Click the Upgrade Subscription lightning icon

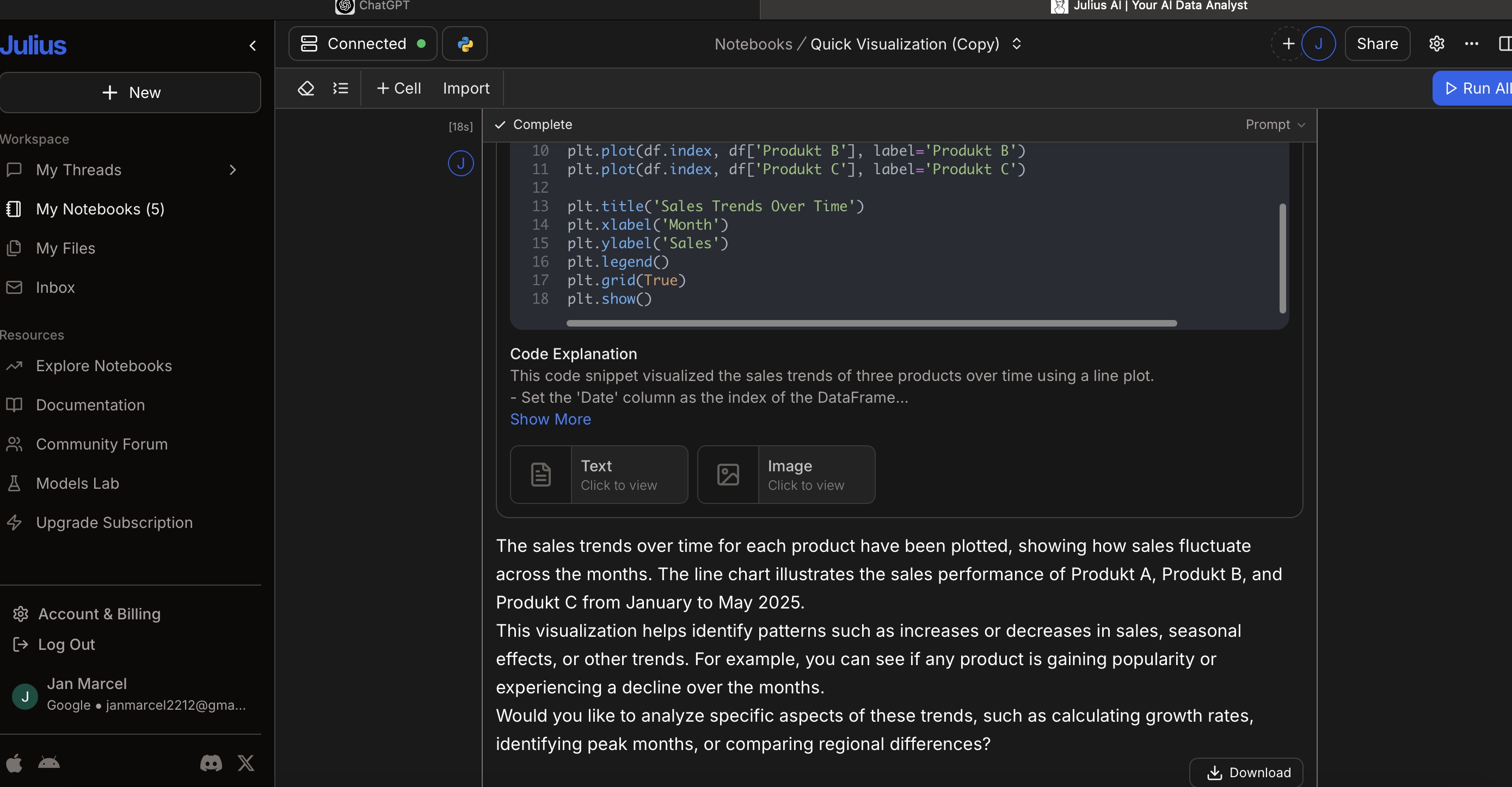coord(14,522)
